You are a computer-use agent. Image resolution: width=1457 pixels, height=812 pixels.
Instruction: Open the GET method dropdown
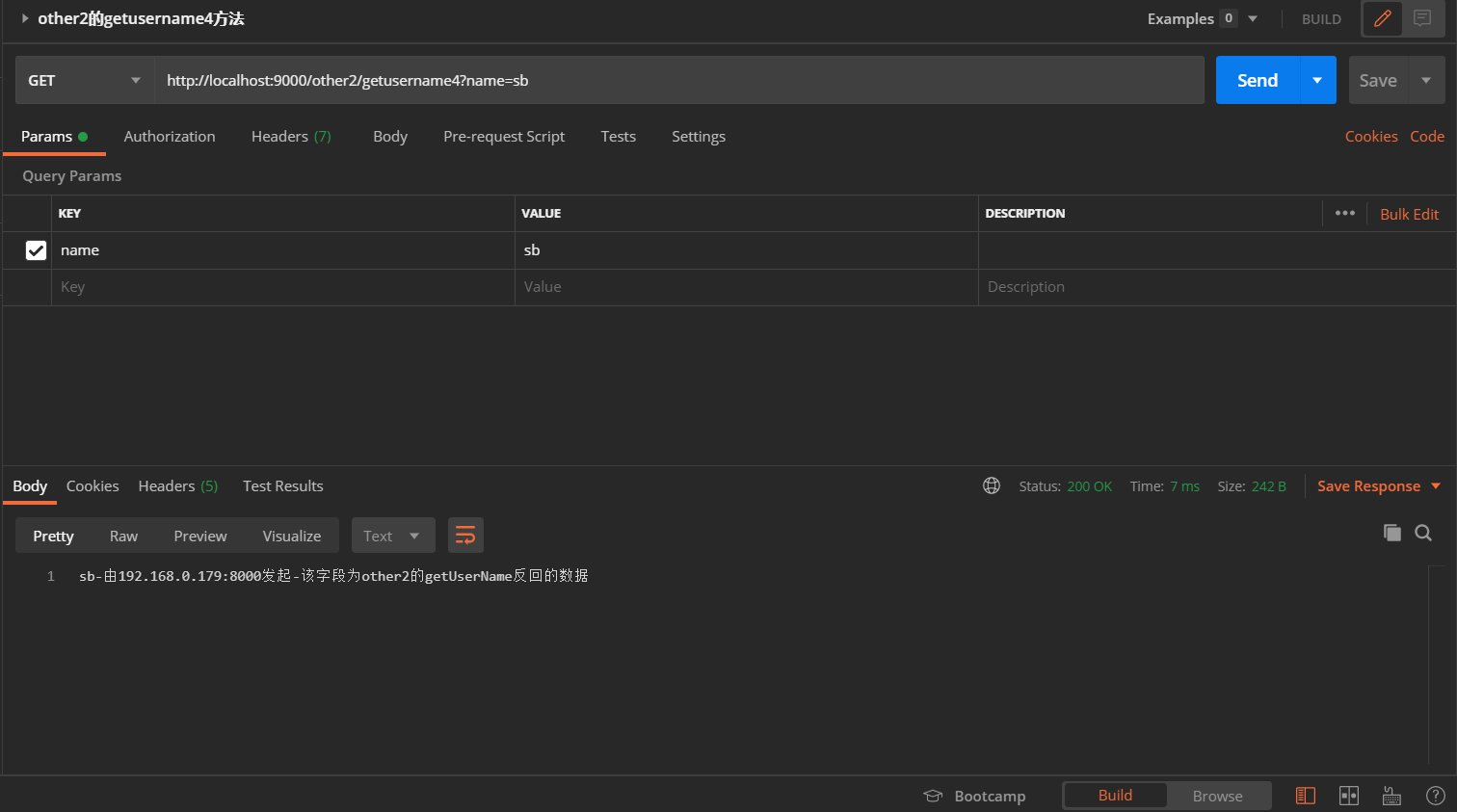pyautogui.click(x=85, y=80)
